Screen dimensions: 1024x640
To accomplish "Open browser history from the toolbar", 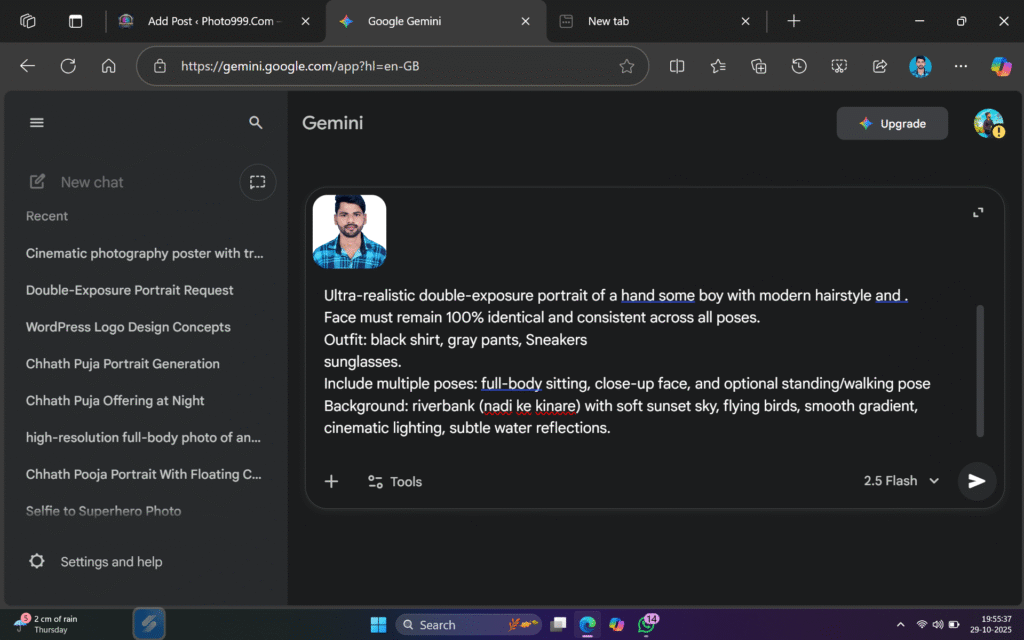I will 799,66.
